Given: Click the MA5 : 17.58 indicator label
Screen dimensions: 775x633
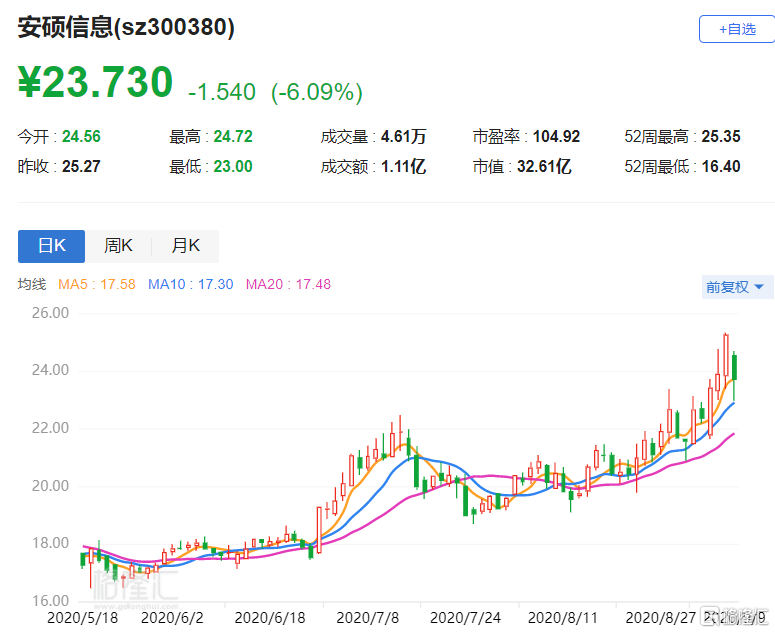Looking at the screenshot, I should point(97,285).
